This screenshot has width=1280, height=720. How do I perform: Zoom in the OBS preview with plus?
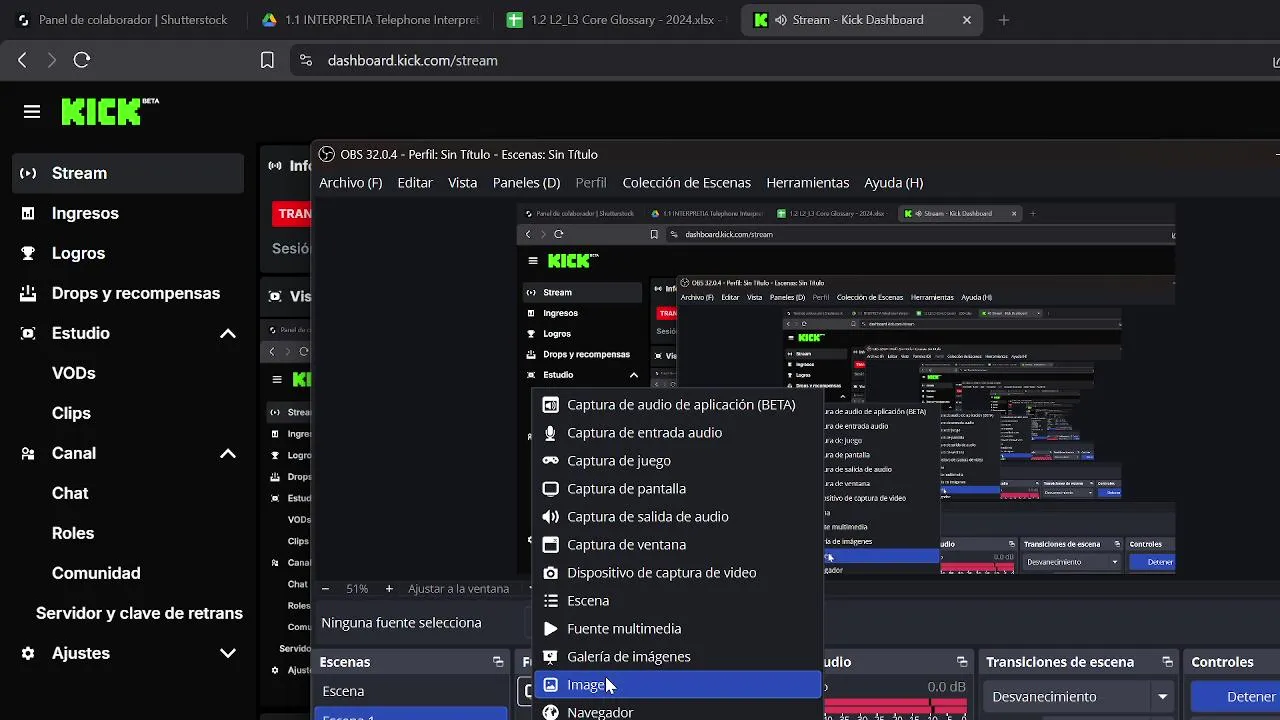pos(389,589)
